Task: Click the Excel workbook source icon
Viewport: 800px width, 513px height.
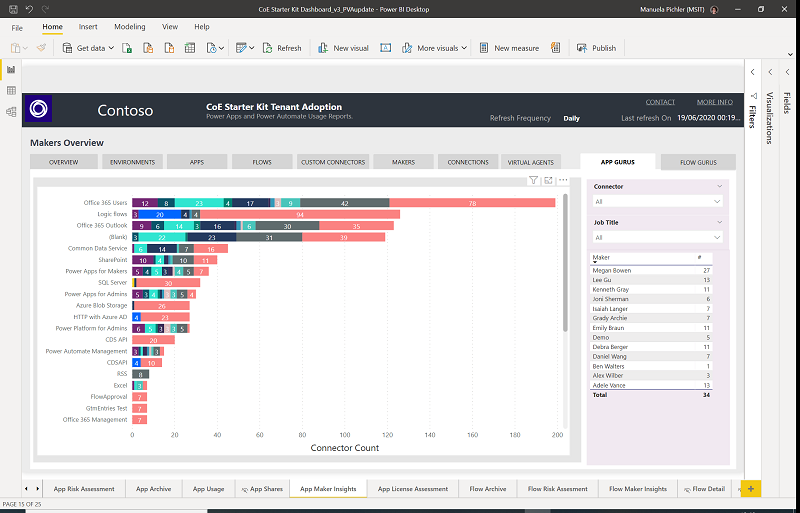Action: pos(127,48)
